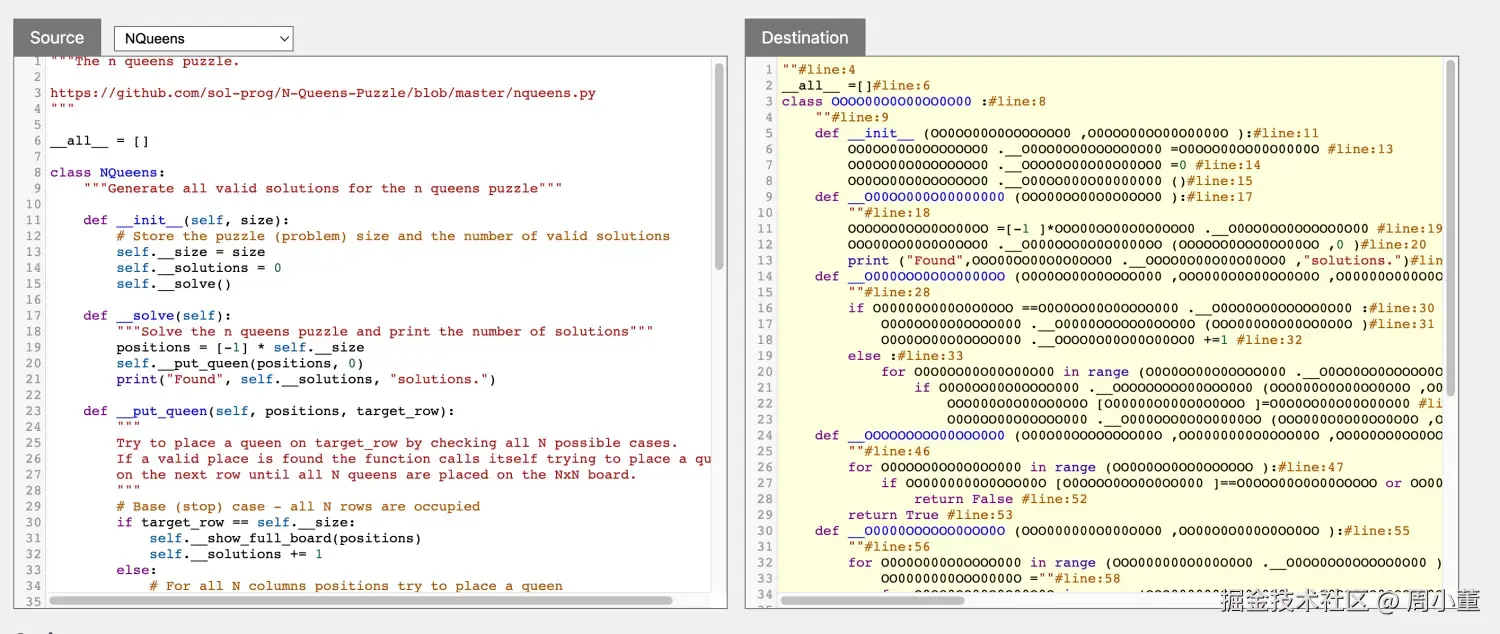1500x634 pixels.
Task: Click the "# Base (stop) case" comment line
Action: pos(298,506)
